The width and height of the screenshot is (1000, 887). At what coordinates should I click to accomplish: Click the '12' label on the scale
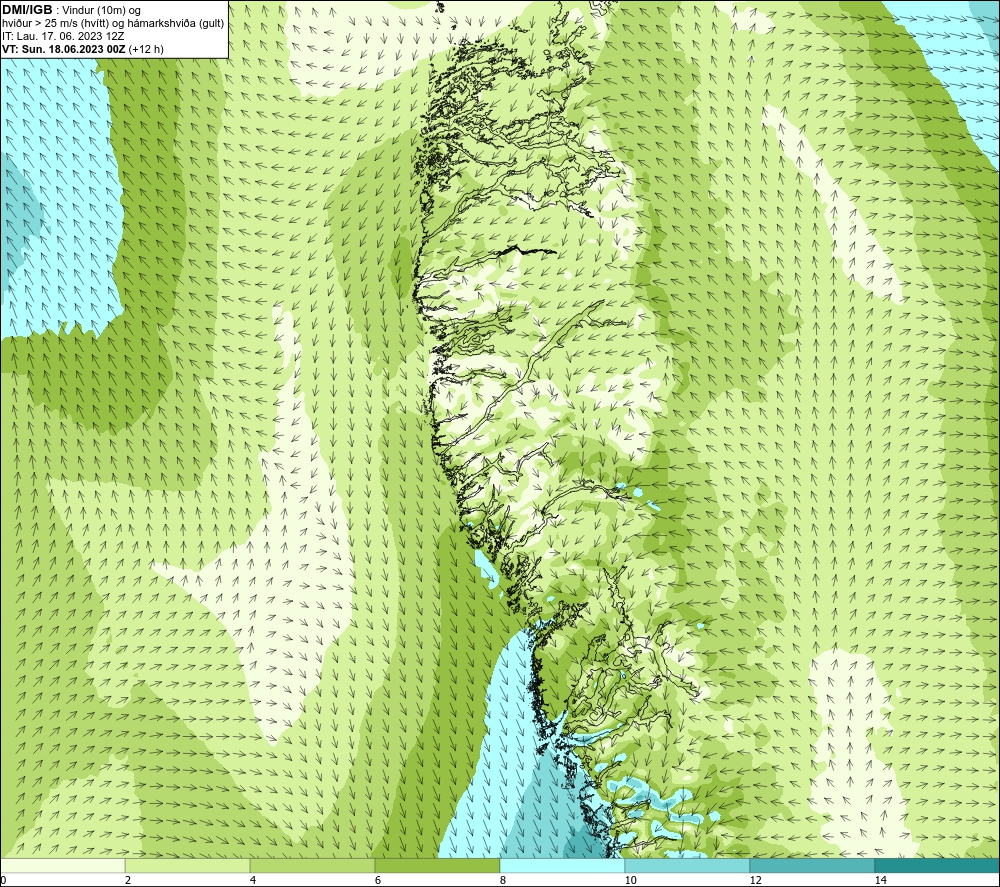click(x=755, y=880)
